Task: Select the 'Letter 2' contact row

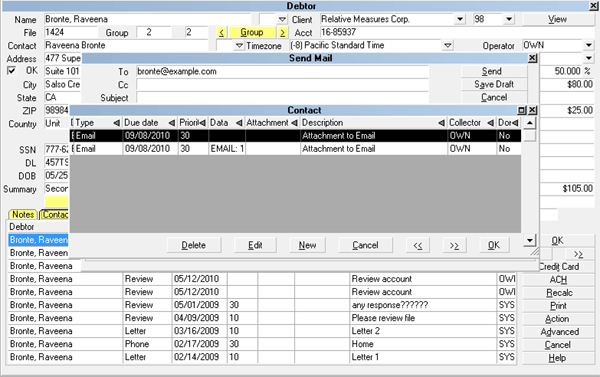Action: click(262, 331)
